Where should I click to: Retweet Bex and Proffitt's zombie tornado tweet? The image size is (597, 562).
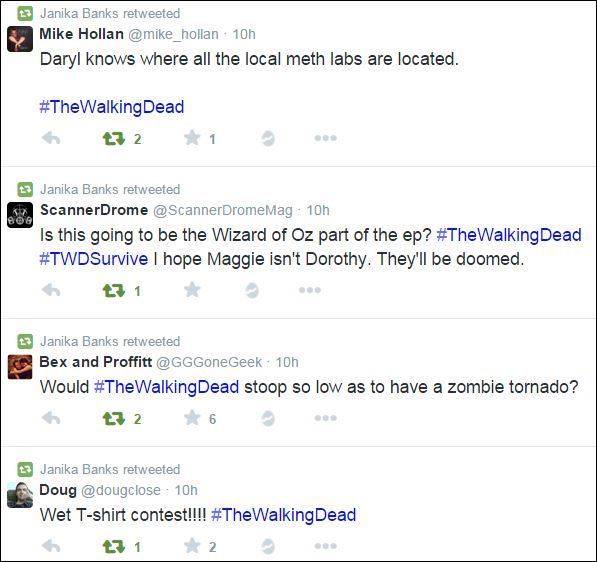(114, 418)
